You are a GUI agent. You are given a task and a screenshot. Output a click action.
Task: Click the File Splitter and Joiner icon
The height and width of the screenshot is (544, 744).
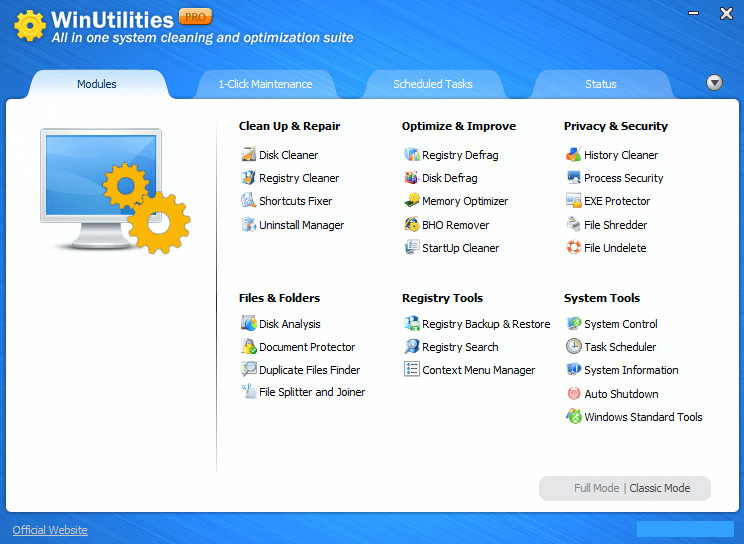(249, 392)
